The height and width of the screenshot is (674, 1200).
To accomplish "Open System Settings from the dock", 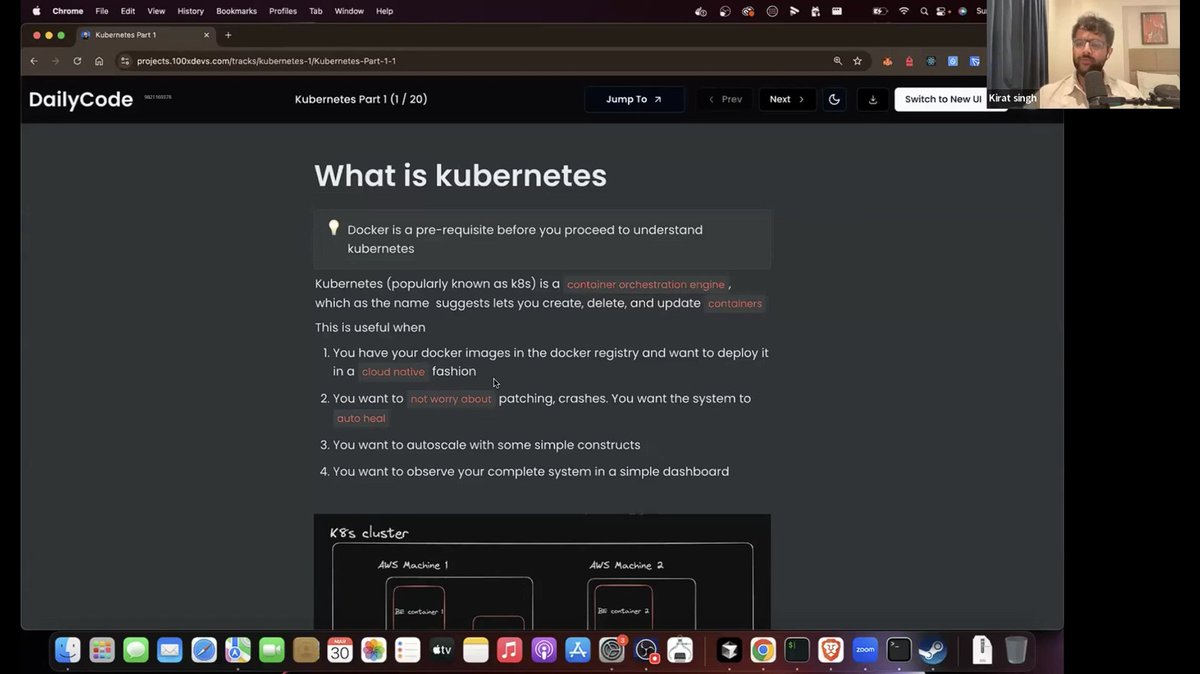I will (612, 650).
